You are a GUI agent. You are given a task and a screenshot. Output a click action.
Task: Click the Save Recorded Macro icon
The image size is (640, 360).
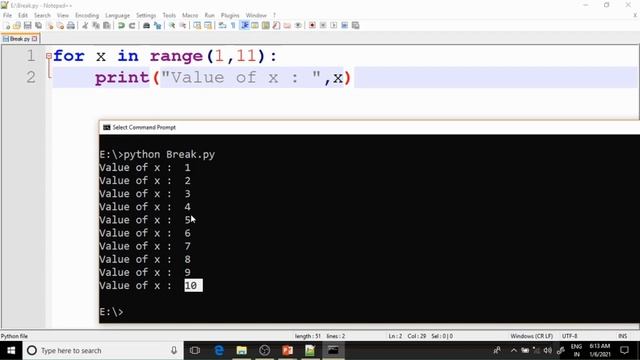tap(356, 26)
